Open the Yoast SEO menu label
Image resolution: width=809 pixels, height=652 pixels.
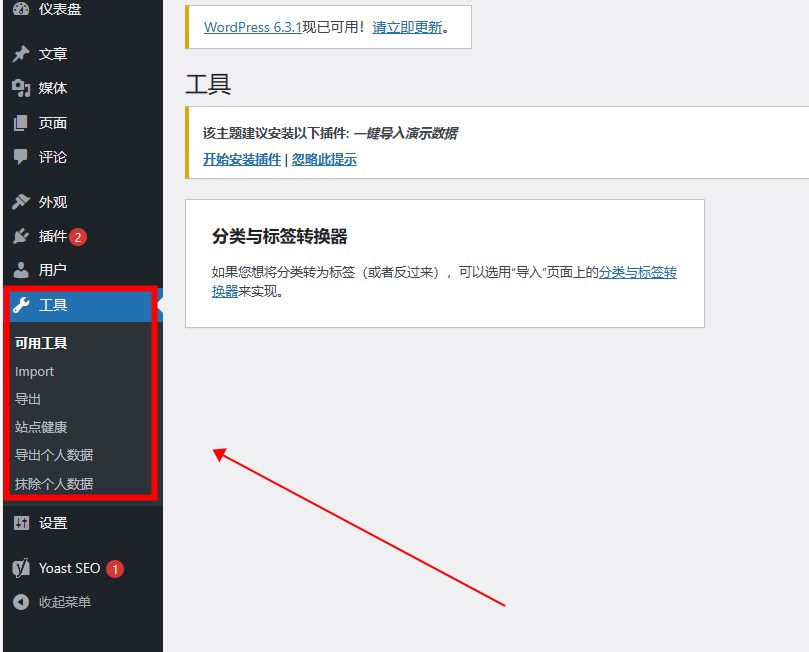pyautogui.click(x=69, y=568)
